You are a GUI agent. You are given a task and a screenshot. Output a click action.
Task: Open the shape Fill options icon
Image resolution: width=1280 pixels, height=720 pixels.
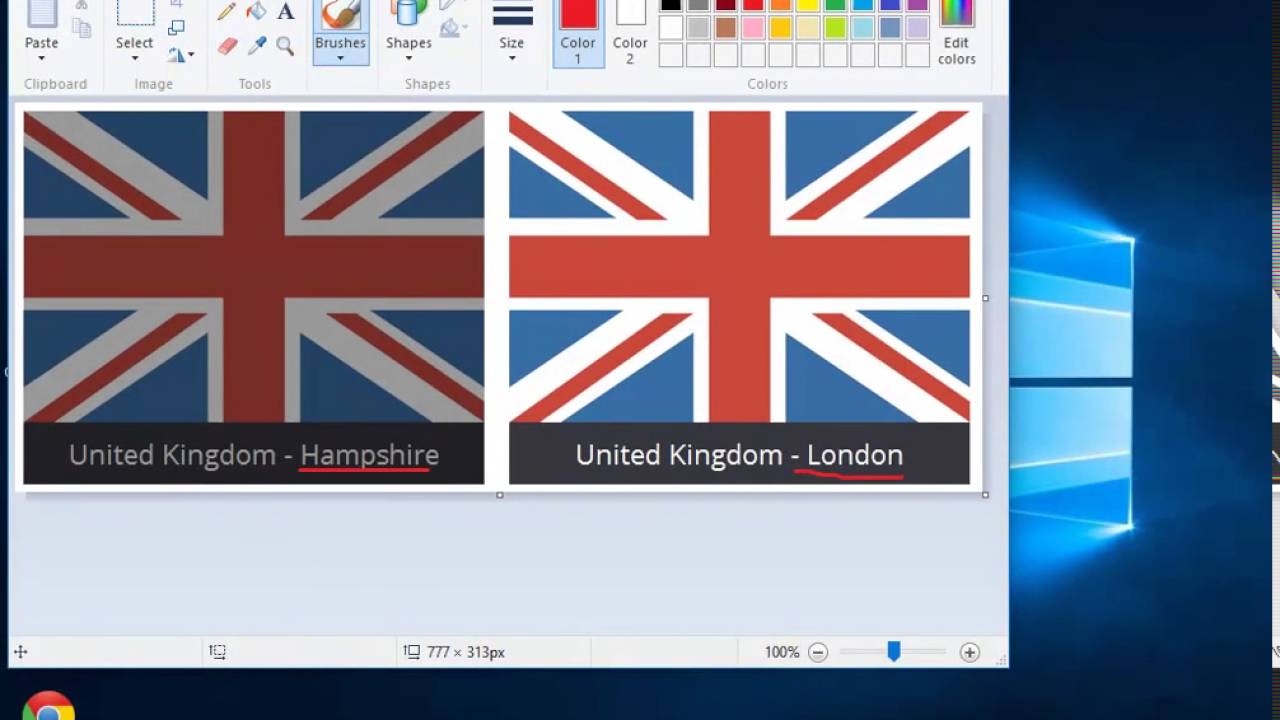(451, 28)
